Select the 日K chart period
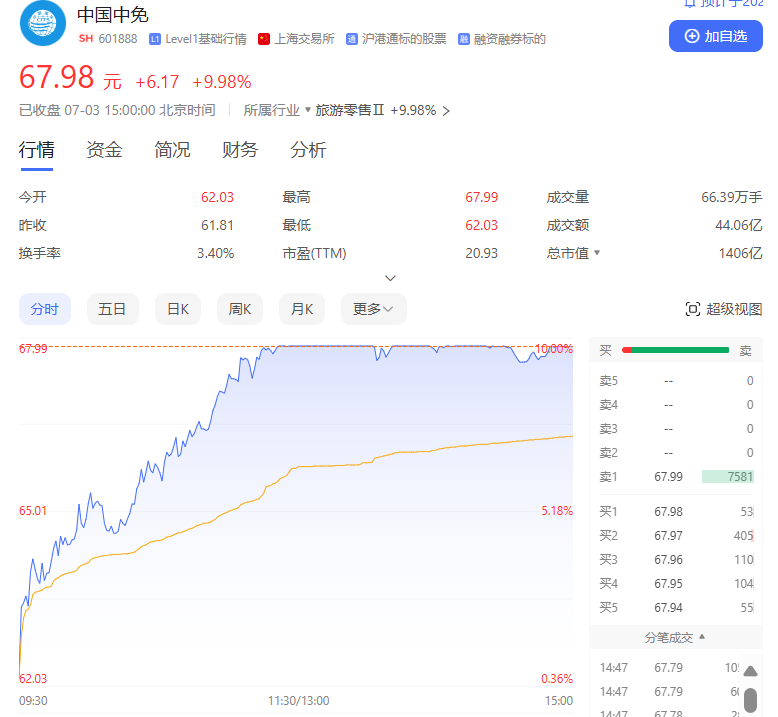 177,309
